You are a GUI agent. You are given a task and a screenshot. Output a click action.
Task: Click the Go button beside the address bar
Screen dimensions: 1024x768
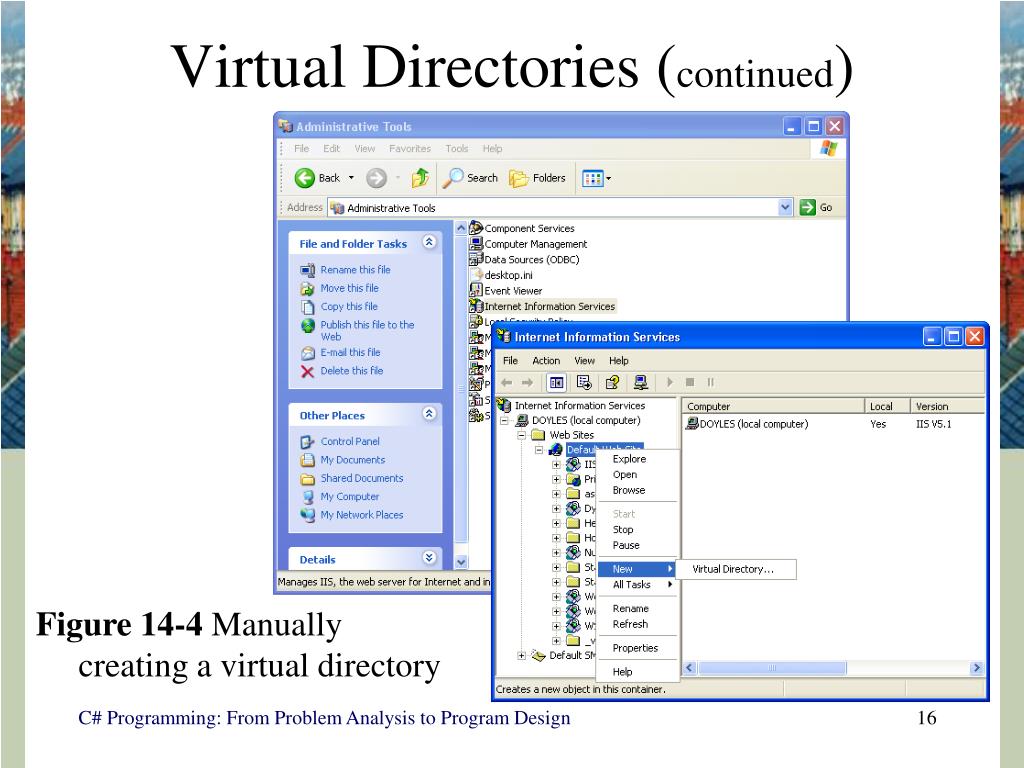tap(816, 208)
